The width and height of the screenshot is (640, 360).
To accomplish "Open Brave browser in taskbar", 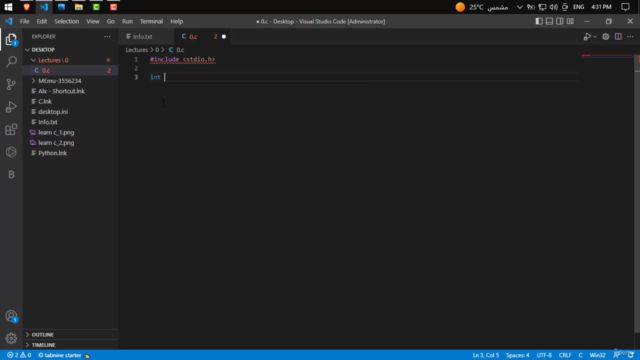I will pos(27,7).
